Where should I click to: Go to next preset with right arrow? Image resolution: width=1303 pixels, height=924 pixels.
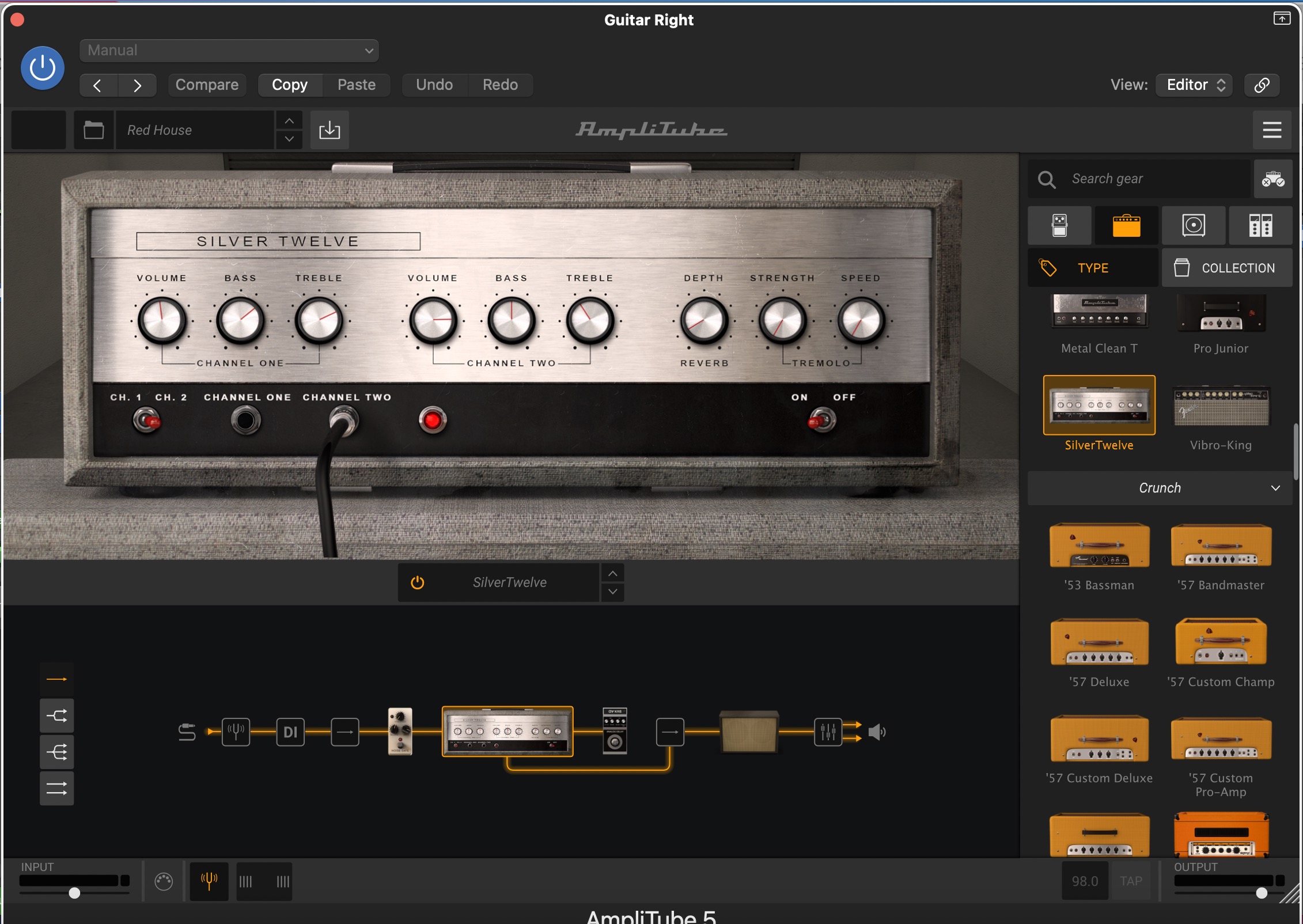coord(137,85)
